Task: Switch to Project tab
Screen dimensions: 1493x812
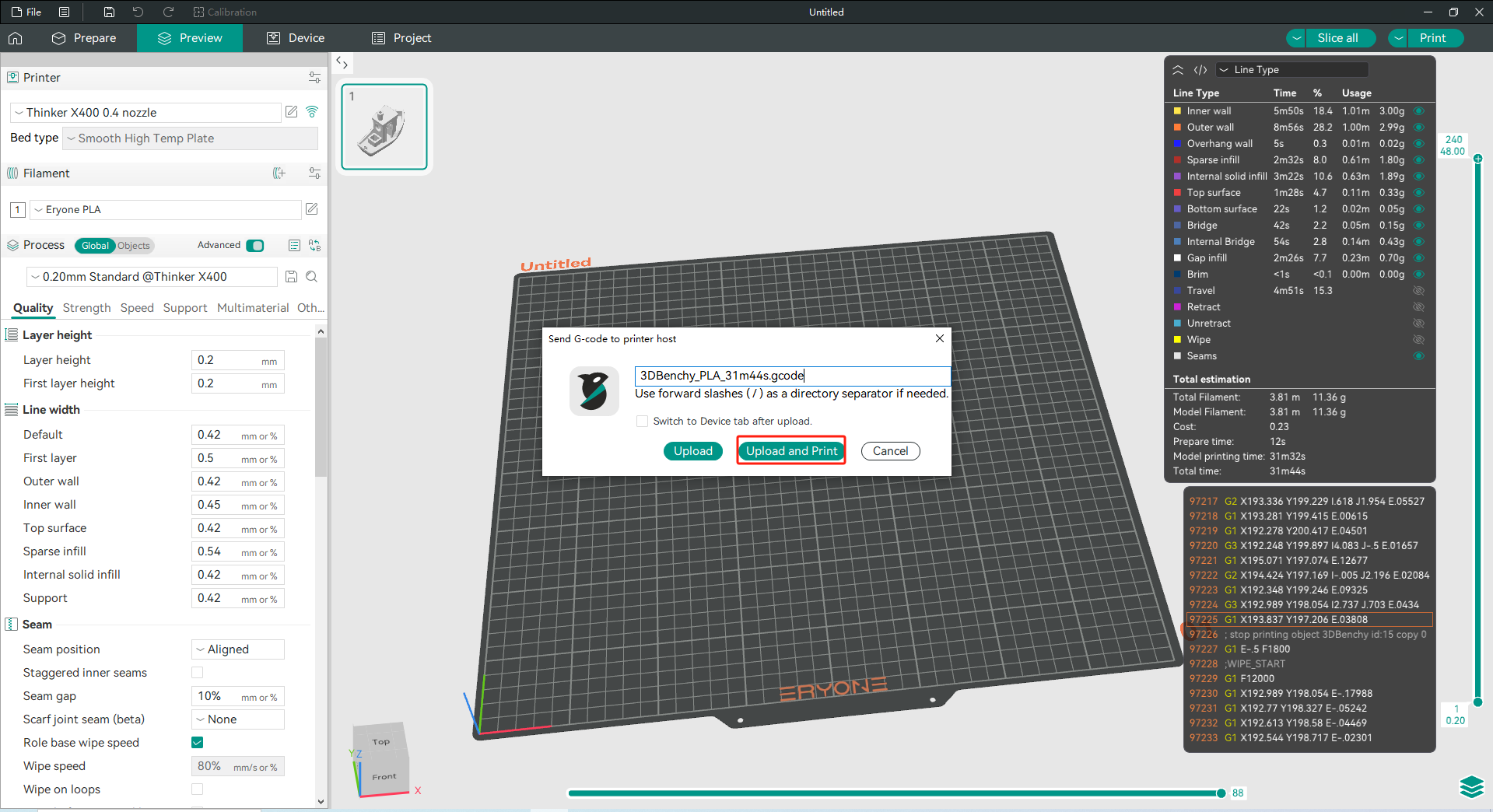Action: [401, 38]
